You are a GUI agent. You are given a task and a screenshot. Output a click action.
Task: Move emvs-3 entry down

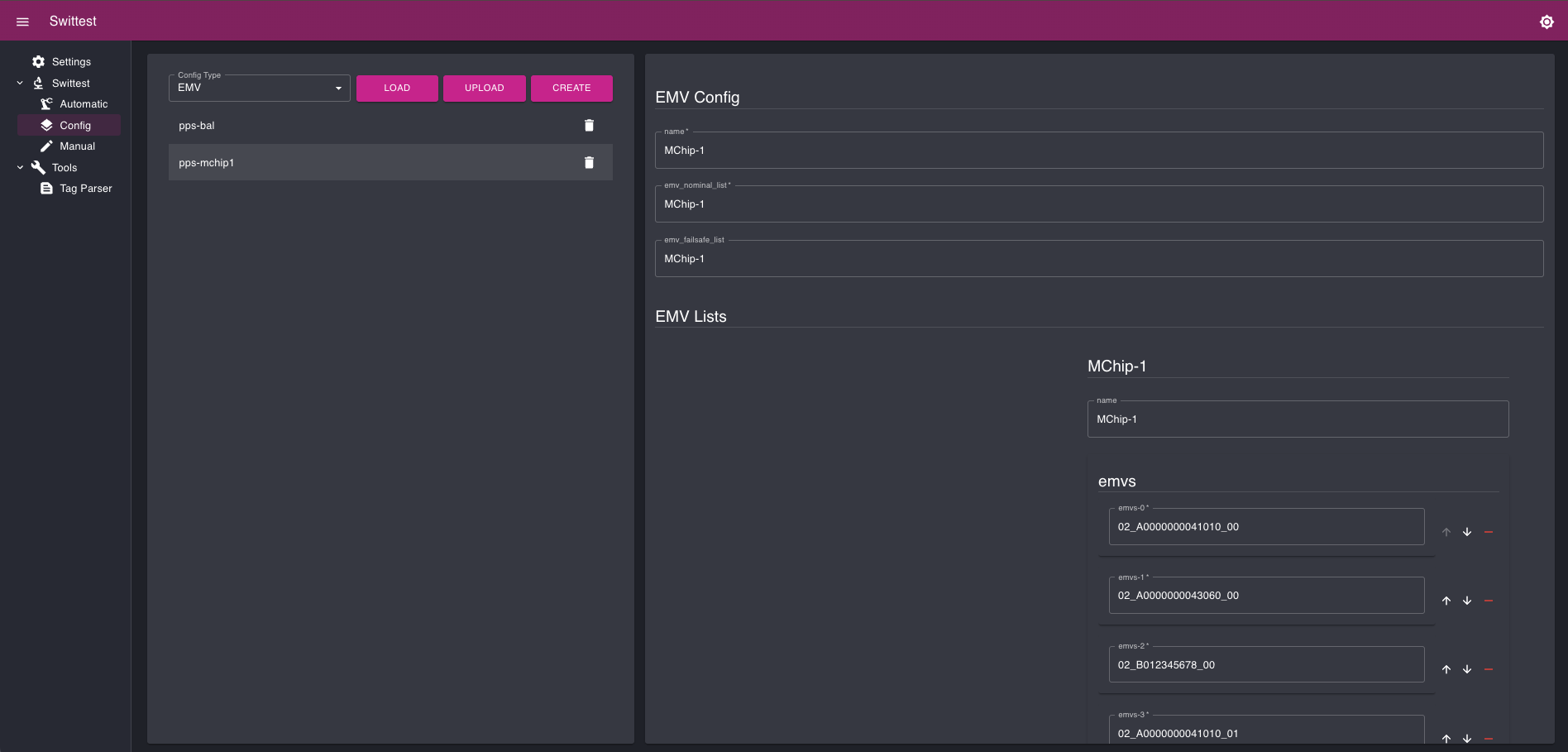(x=1467, y=738)
